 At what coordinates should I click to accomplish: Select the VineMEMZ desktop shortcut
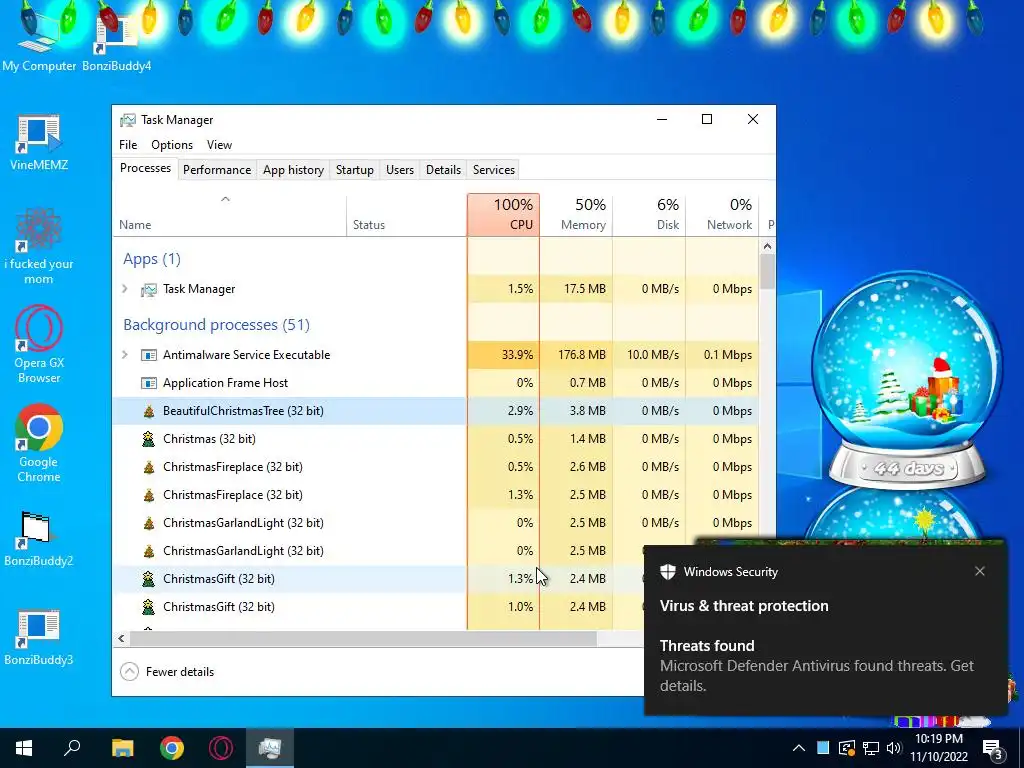point(39,143)
